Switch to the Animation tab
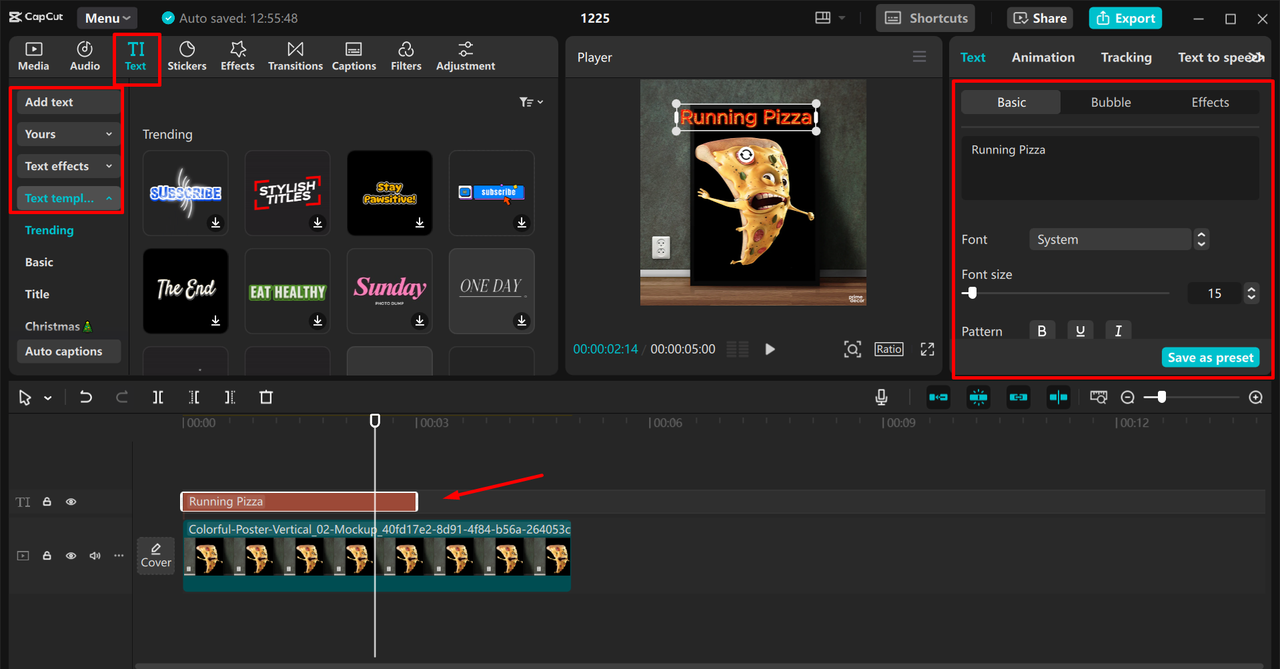Viewport: 1280px width, 669px height. point(1043,57)
